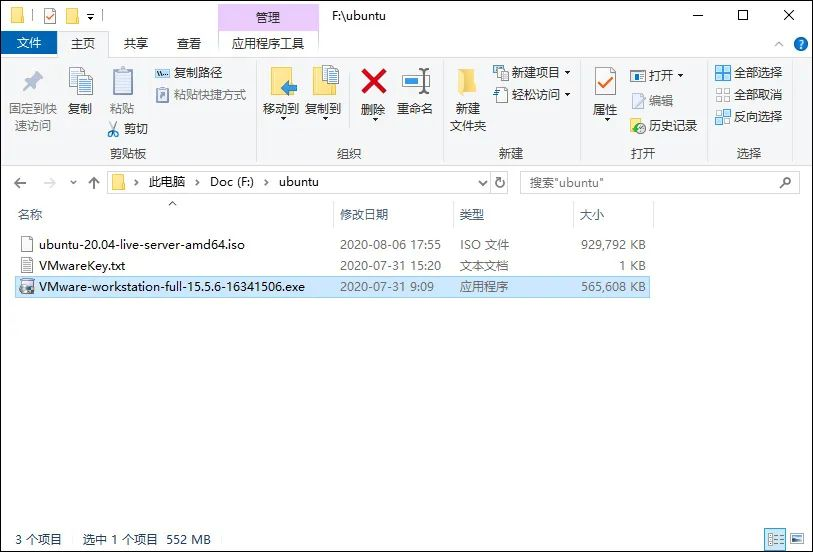Screen dimensions: 813x552
Task: Switch to the Home (主页) tab
Action: tap(83, 44)
